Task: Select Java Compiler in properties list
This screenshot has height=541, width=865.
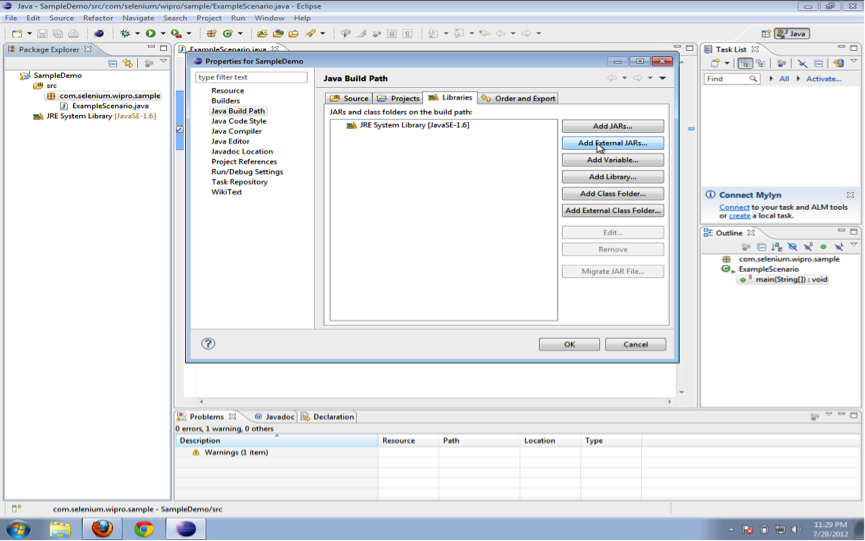Action: (236, 131)
